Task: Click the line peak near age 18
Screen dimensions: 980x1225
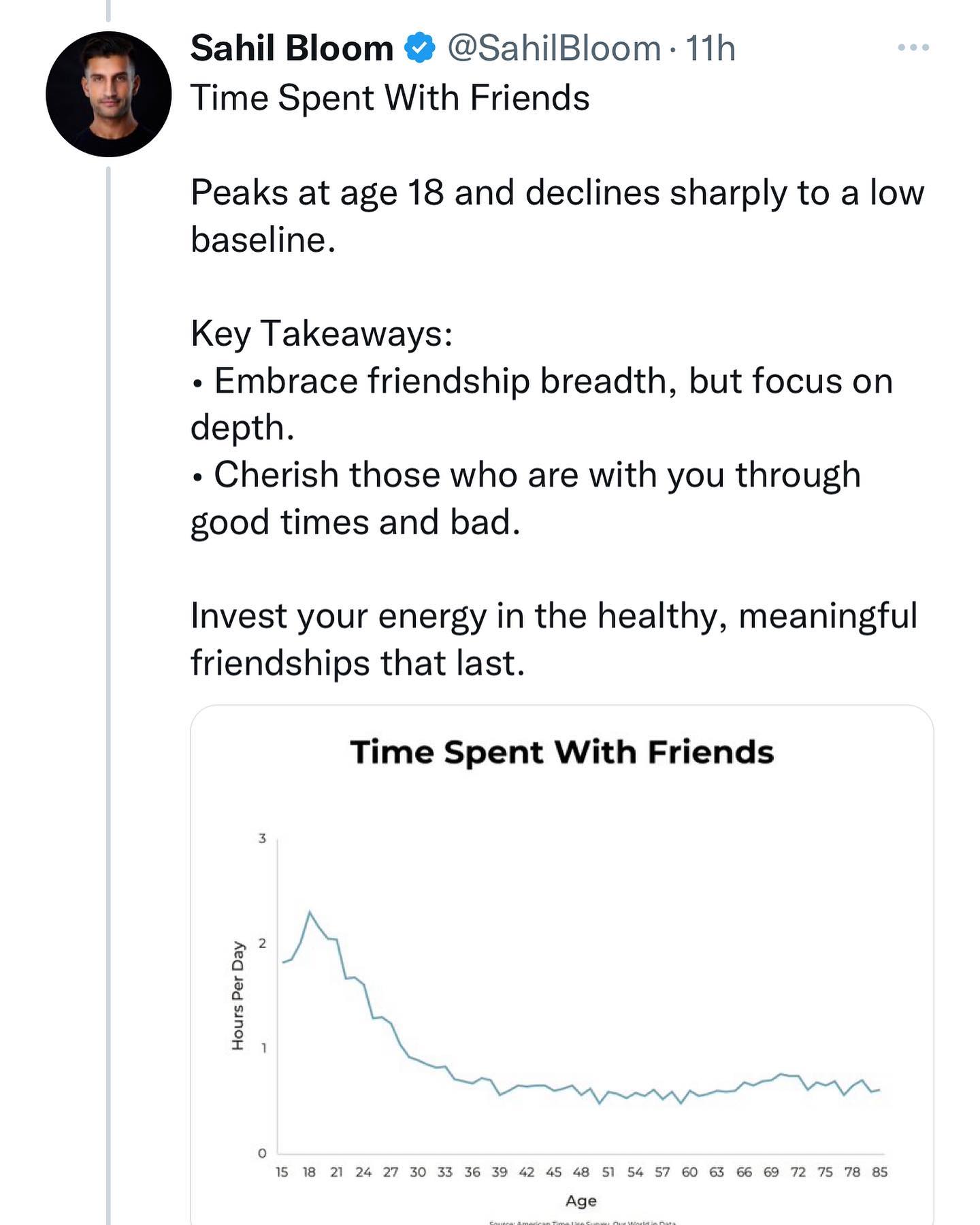Action: coord(310,912)
